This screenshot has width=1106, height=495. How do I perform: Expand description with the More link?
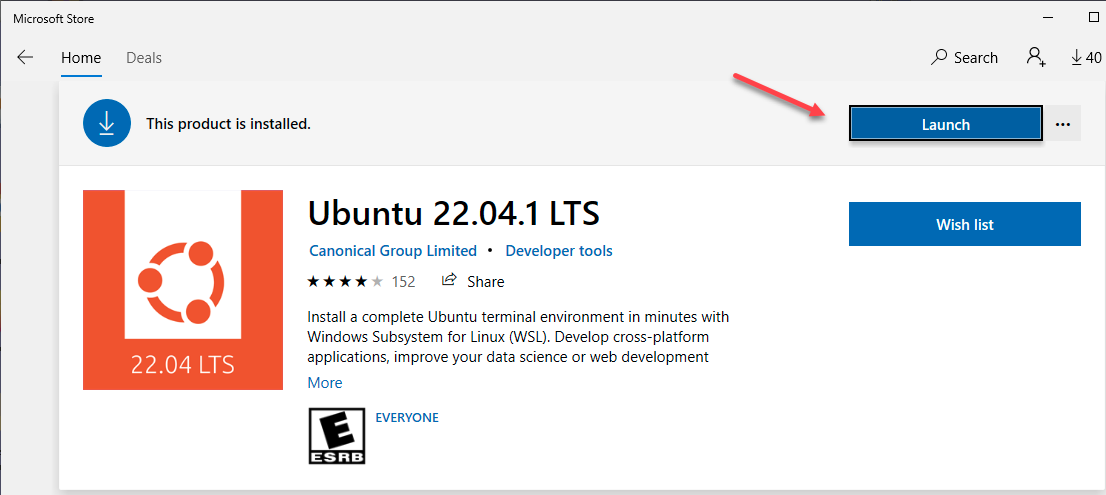pyautogui.click(x=325, y=383)
